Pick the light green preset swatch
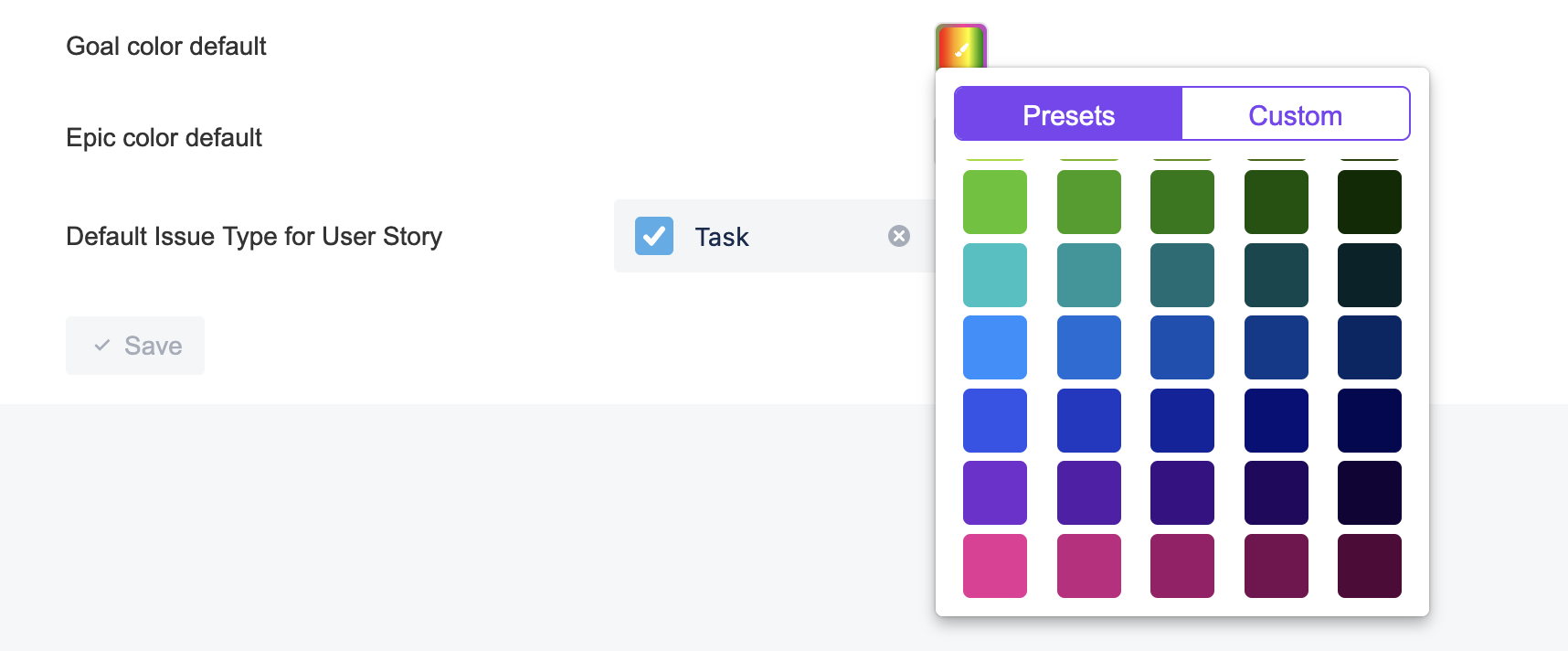The width and height of the screenshot is (1568, 651). (x=995, y=202)
